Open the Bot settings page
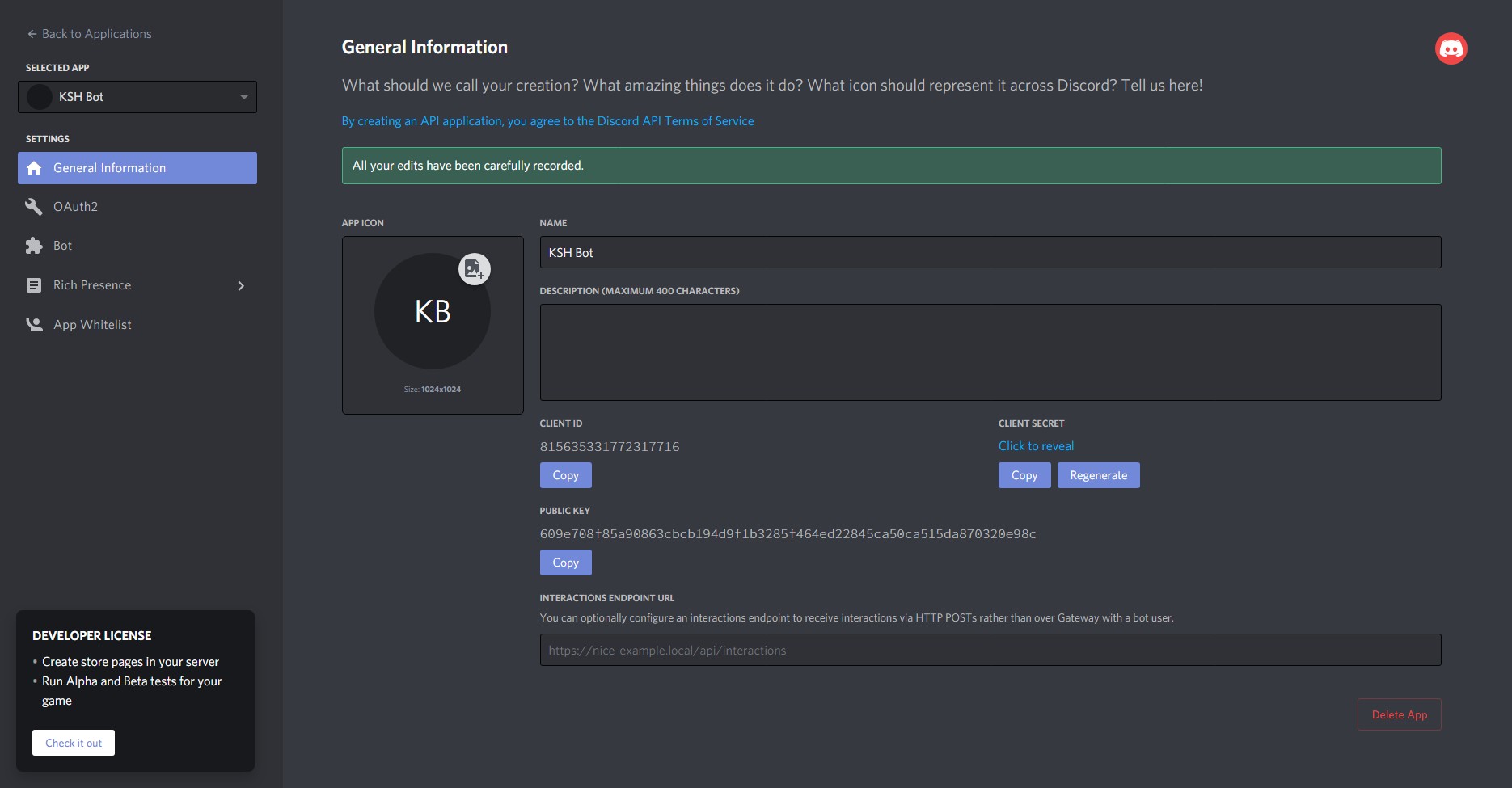 pos(137,246)
